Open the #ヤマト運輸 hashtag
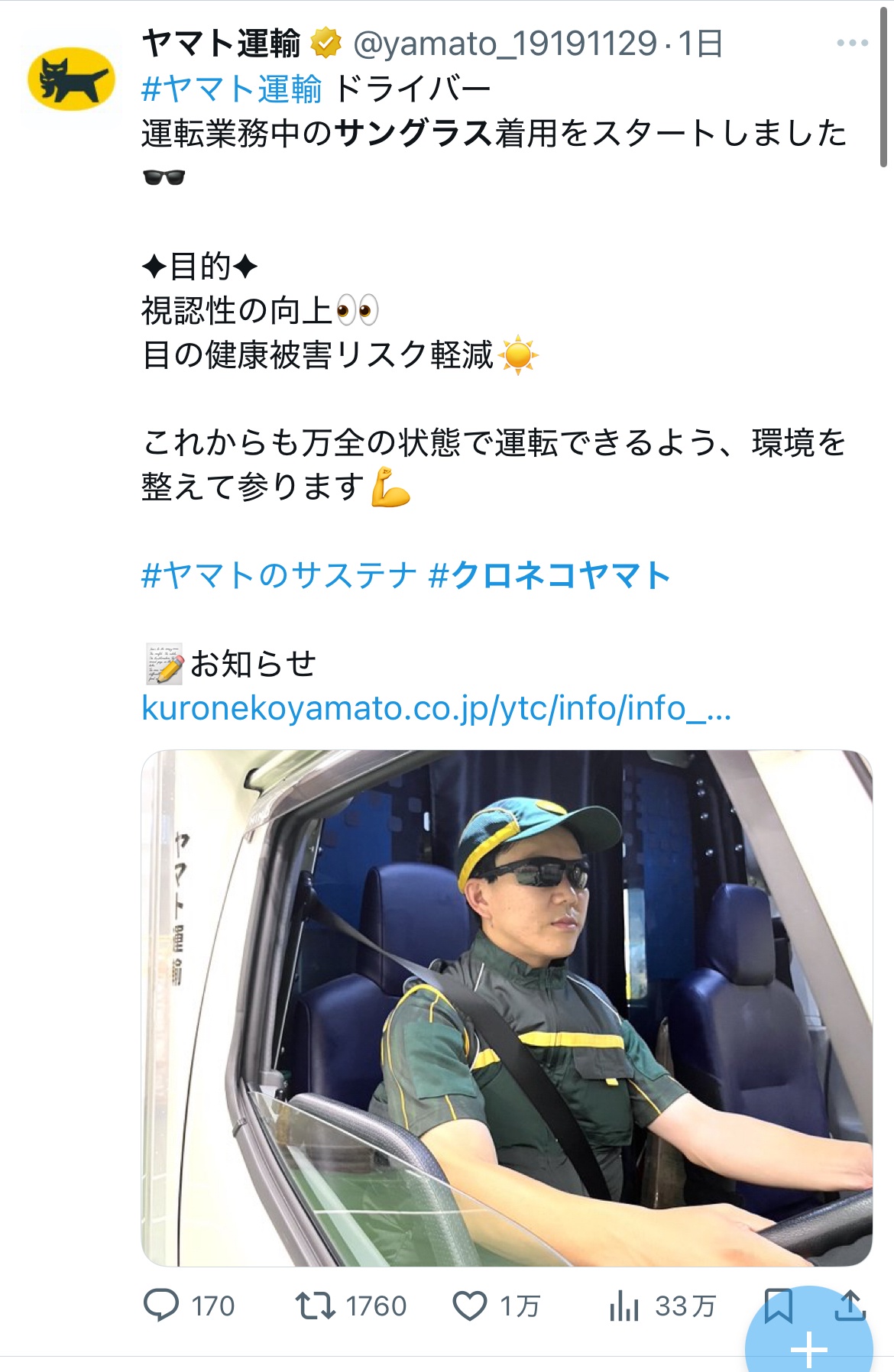The height and width of the screenshot is (1372, 894). point(232,89)
